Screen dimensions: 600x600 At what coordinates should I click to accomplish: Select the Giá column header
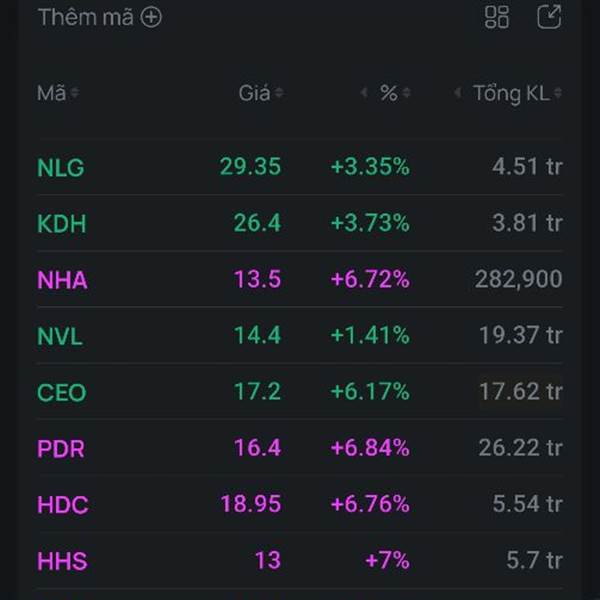click(254, 93)
